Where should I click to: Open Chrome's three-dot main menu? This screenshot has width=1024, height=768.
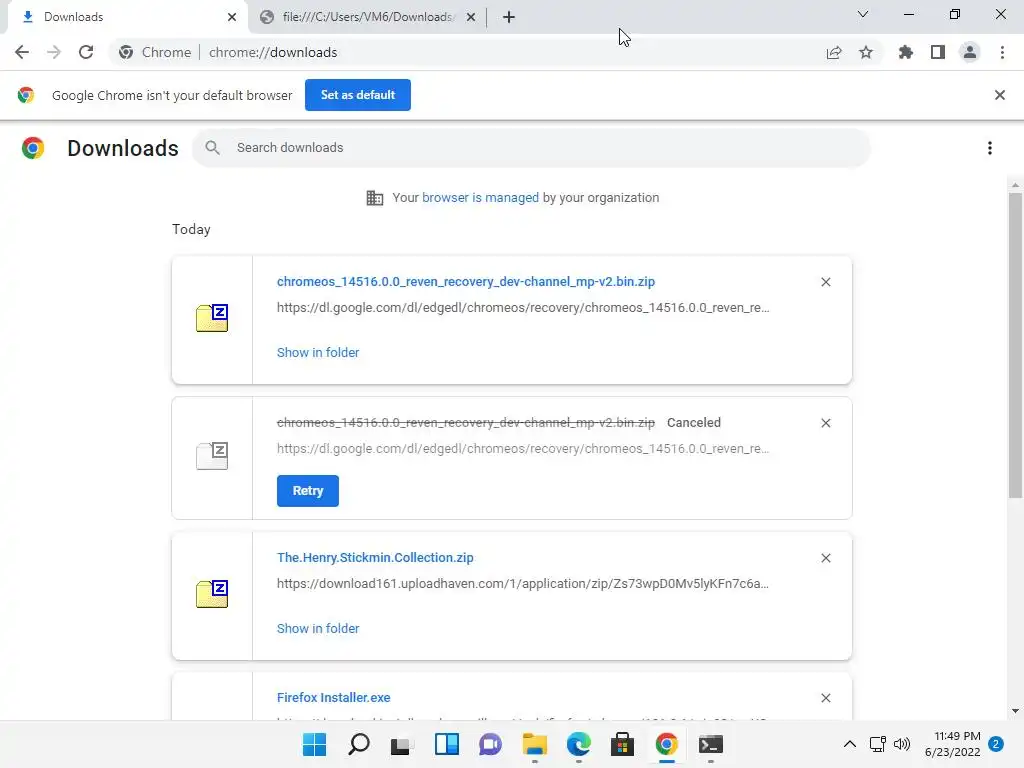1002,52
